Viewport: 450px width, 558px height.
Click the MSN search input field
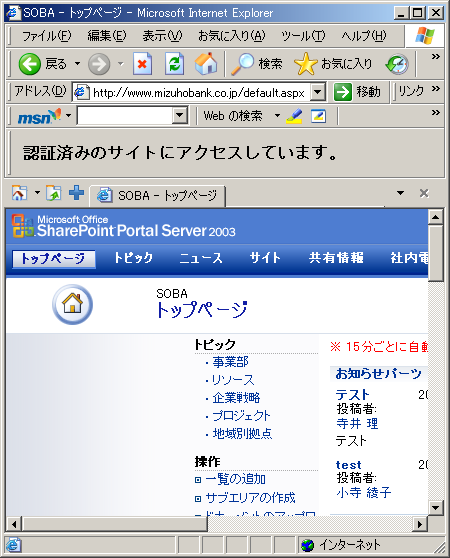[125, 116]
